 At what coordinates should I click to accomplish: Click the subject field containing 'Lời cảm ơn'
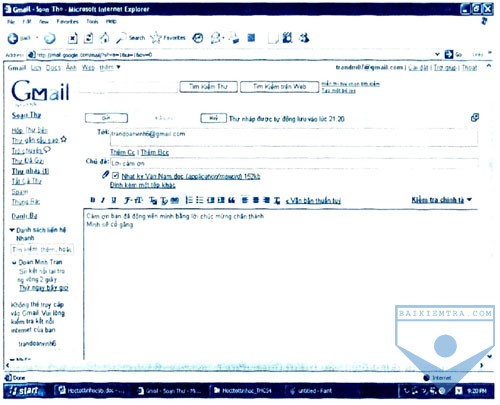[x=295, y=163]
